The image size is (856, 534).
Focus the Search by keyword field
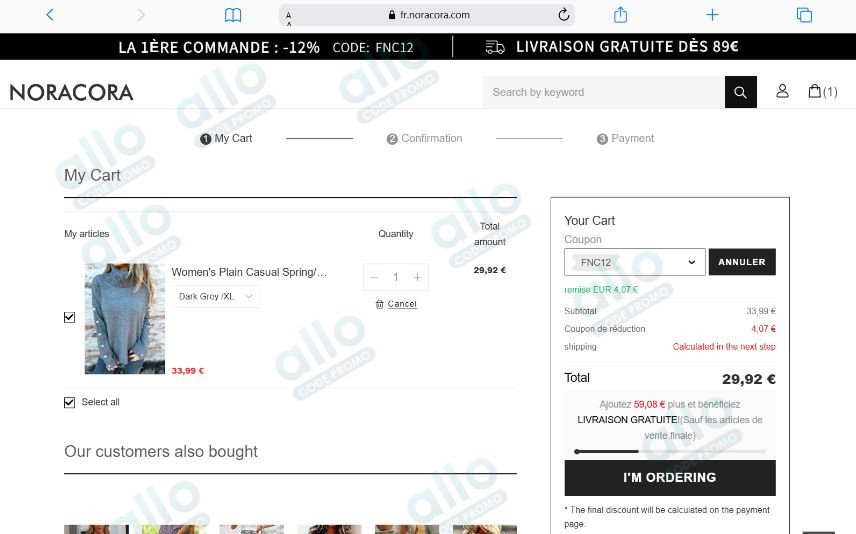point(604,92)
